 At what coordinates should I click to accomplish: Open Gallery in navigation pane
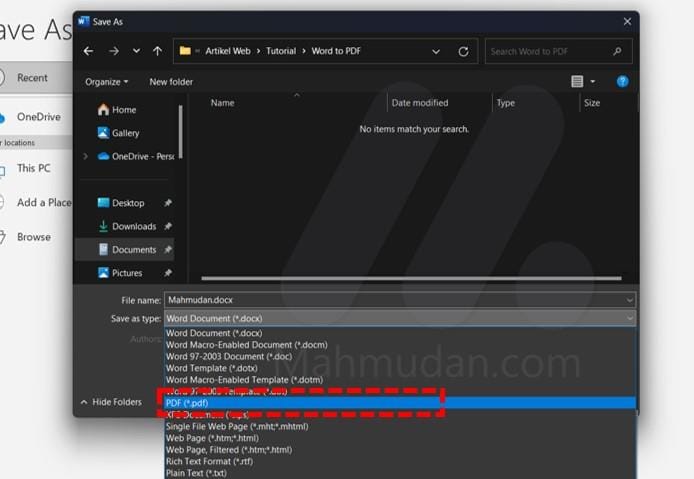pyautogui.click(x=125, y=133)
